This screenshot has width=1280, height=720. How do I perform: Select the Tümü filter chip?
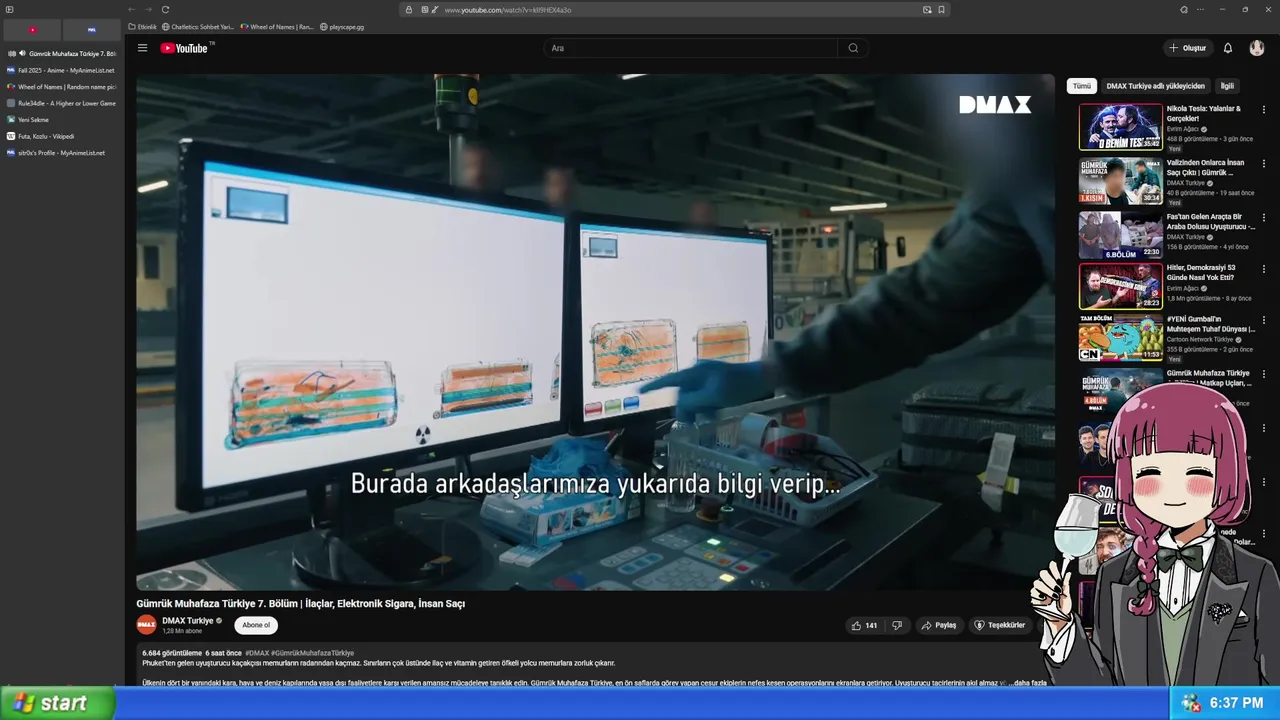[x=1082, y=86]
